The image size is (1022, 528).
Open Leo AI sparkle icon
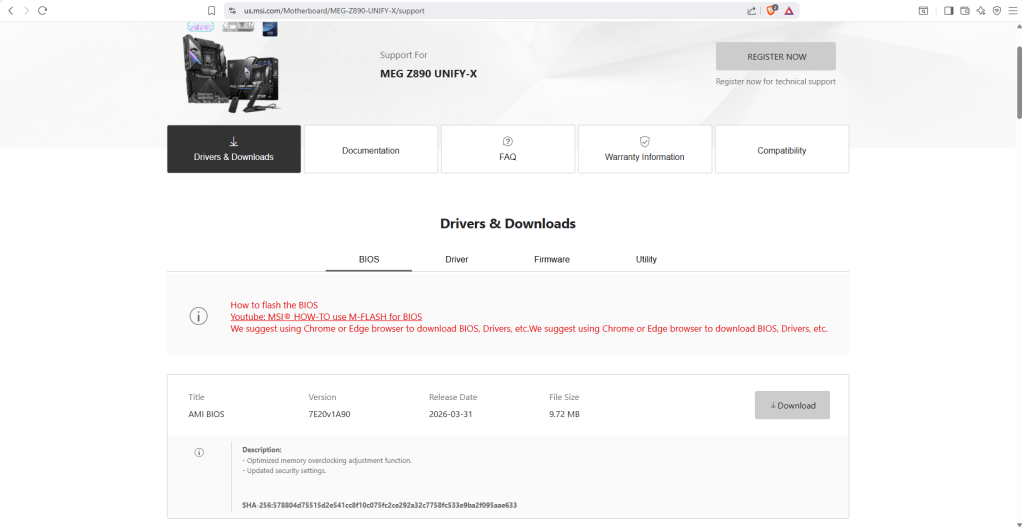[981, 10]
